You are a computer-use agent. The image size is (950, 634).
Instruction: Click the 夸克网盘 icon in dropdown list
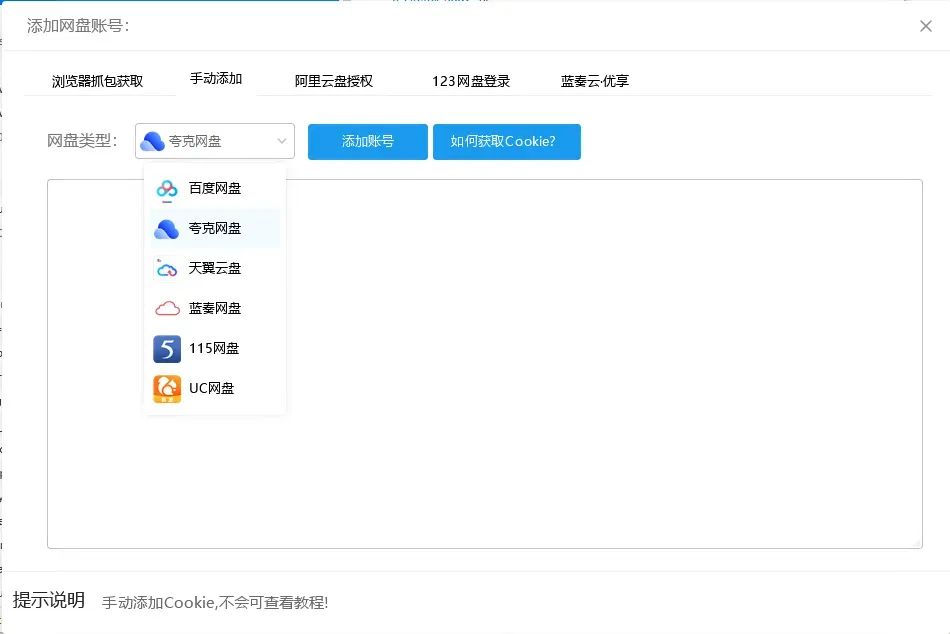pos(167,229)
